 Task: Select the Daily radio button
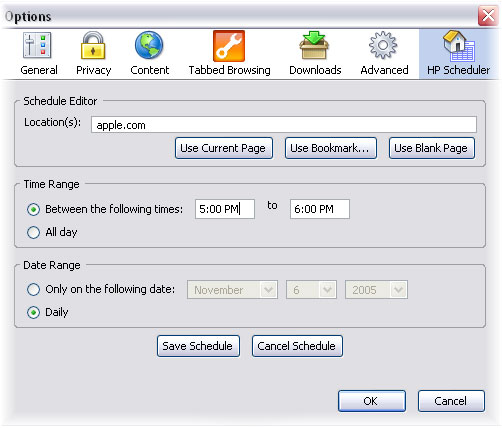pyautogui.click(x=33, y=313)
